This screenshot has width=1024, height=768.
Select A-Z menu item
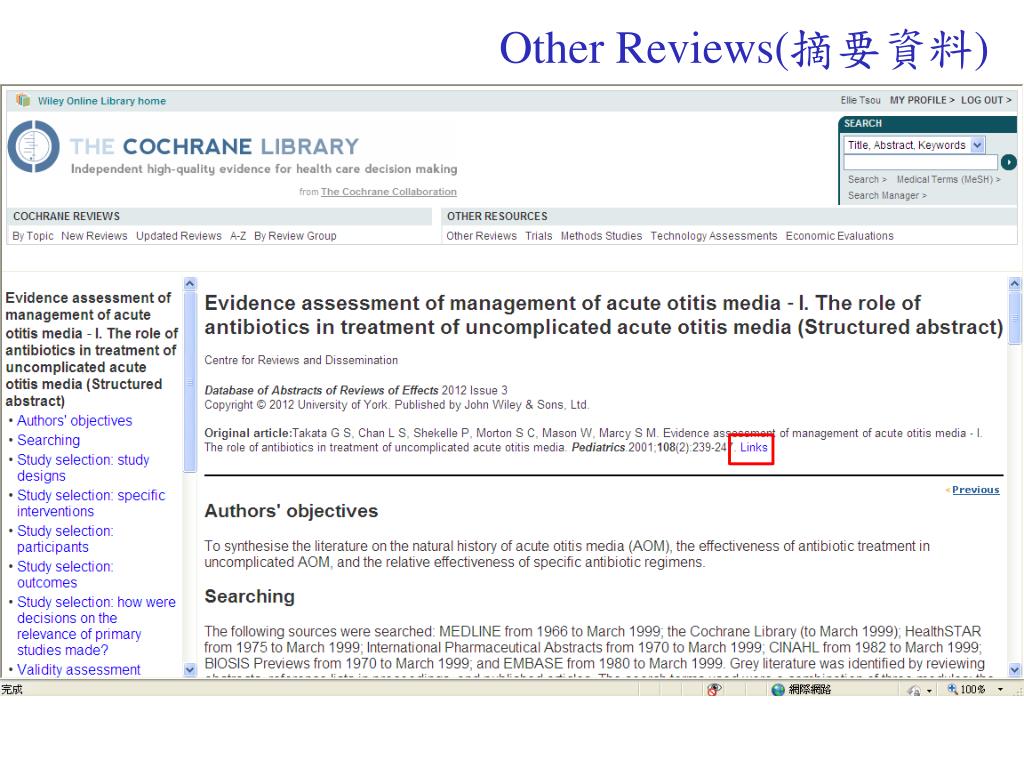(x=238, y=236)
